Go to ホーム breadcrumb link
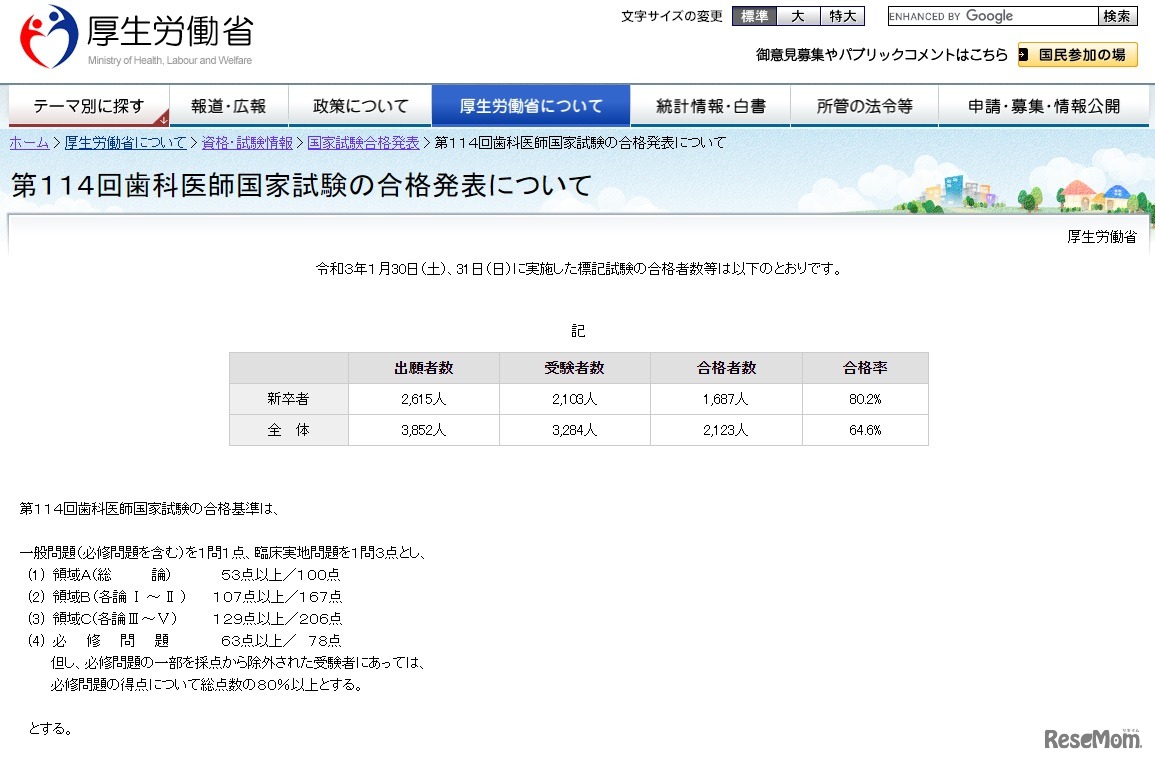 [29, 143]
